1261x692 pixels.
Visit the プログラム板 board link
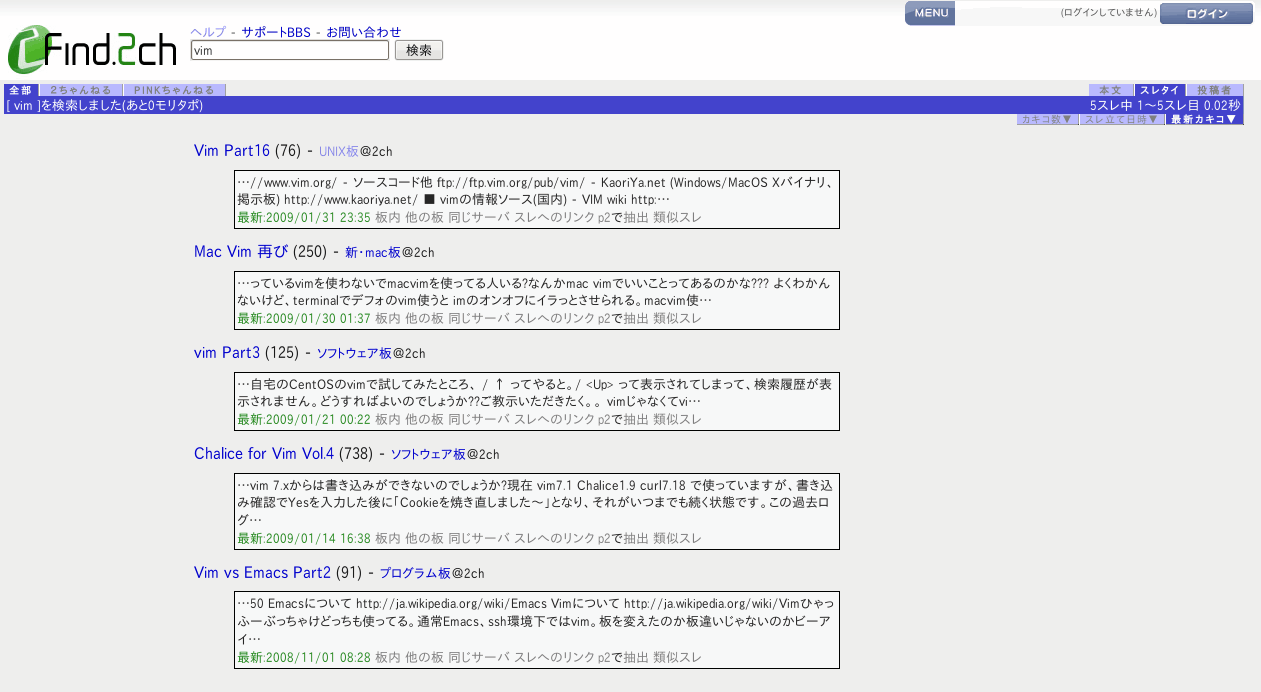(x=413, y=573)
